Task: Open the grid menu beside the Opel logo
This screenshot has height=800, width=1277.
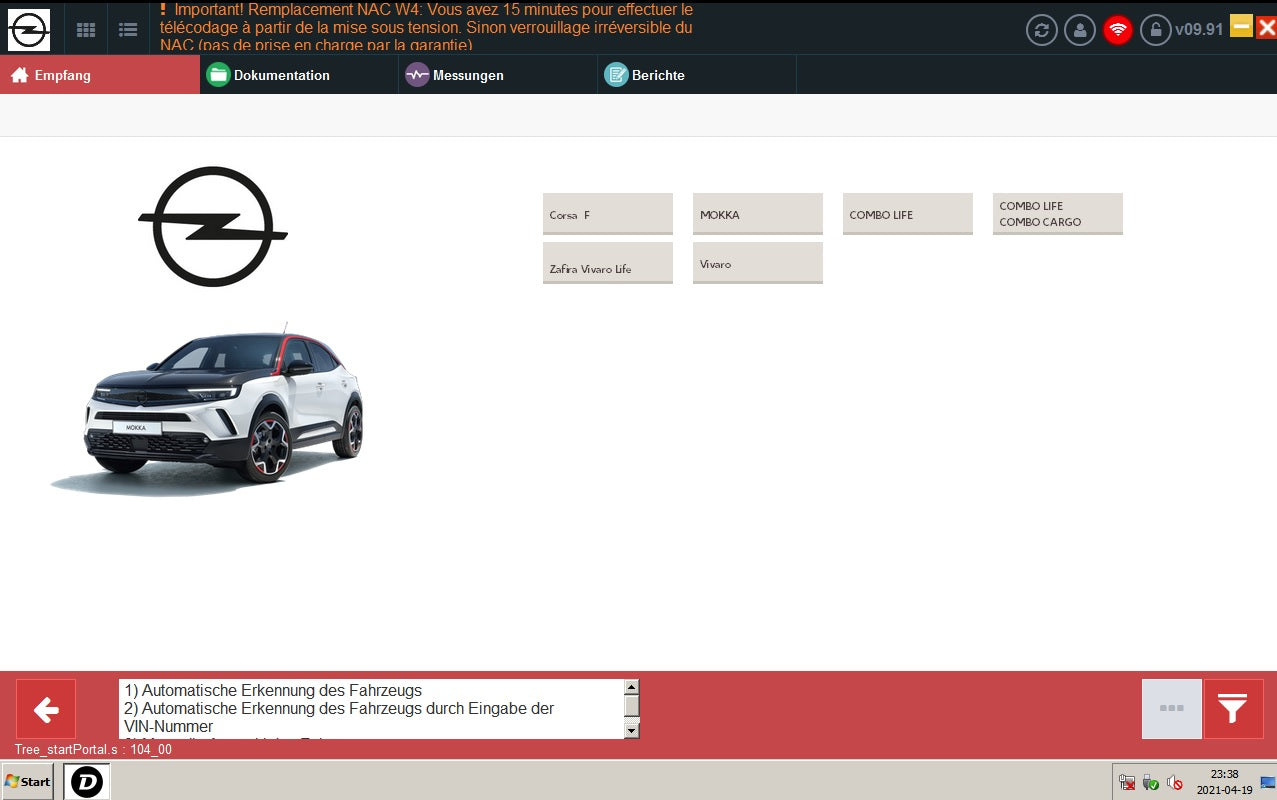Action: tap(85, 28)
